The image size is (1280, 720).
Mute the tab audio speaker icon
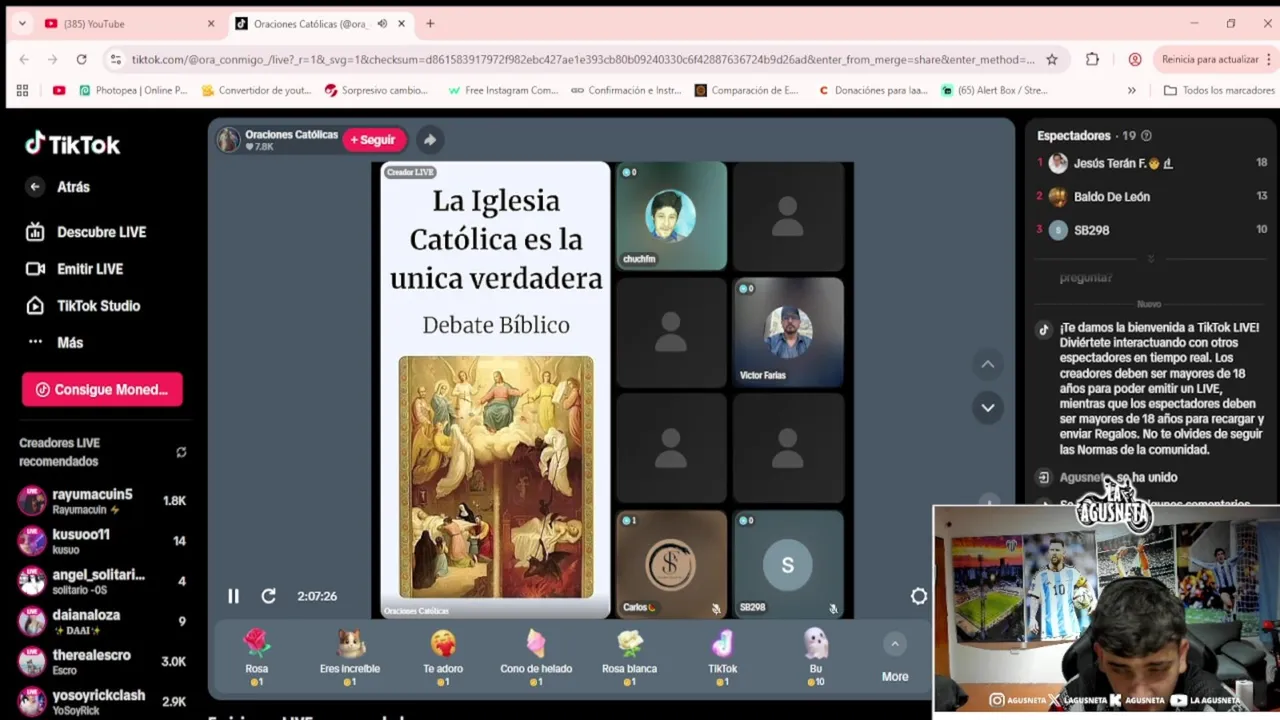click(382, 24)
